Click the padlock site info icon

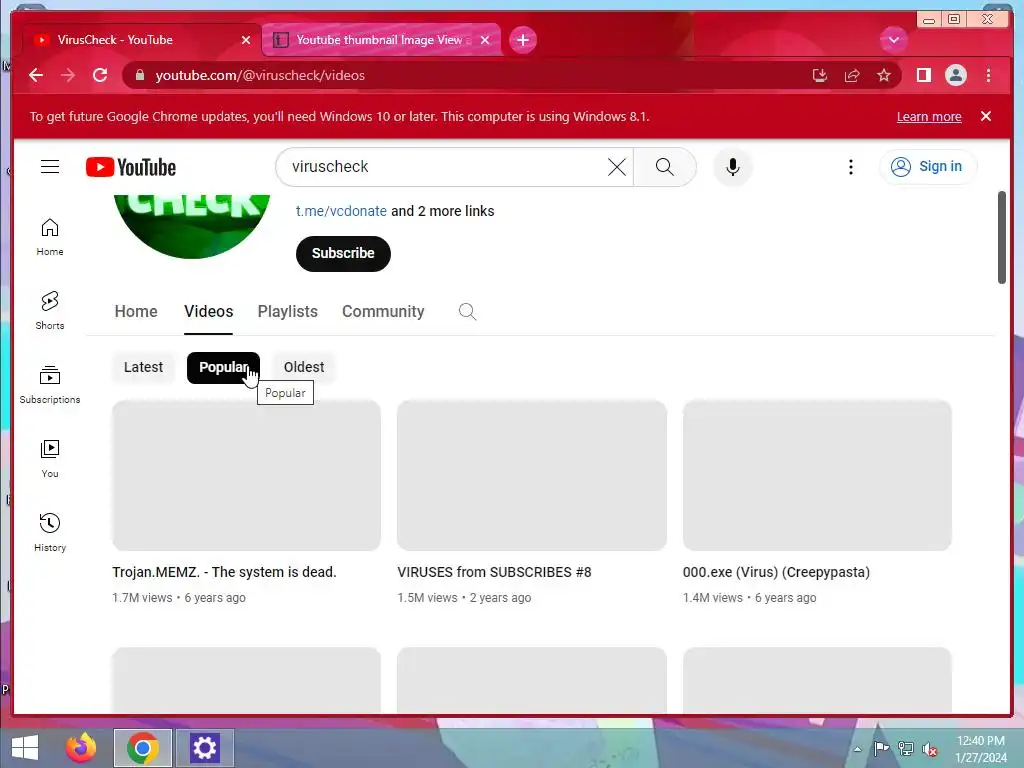139,75
